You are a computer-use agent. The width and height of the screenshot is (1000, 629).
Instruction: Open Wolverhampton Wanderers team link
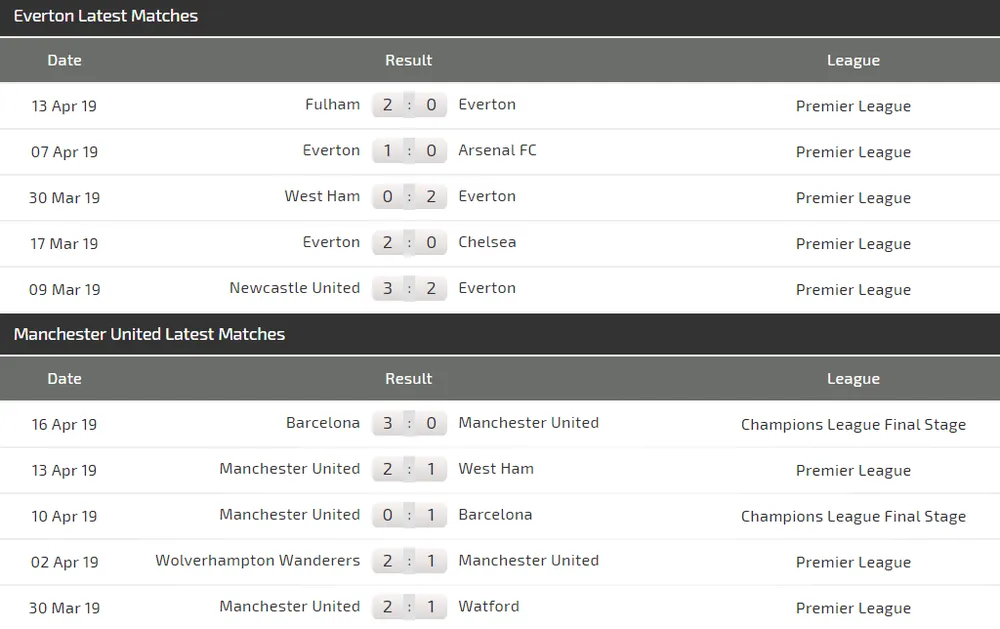[257, 560]
